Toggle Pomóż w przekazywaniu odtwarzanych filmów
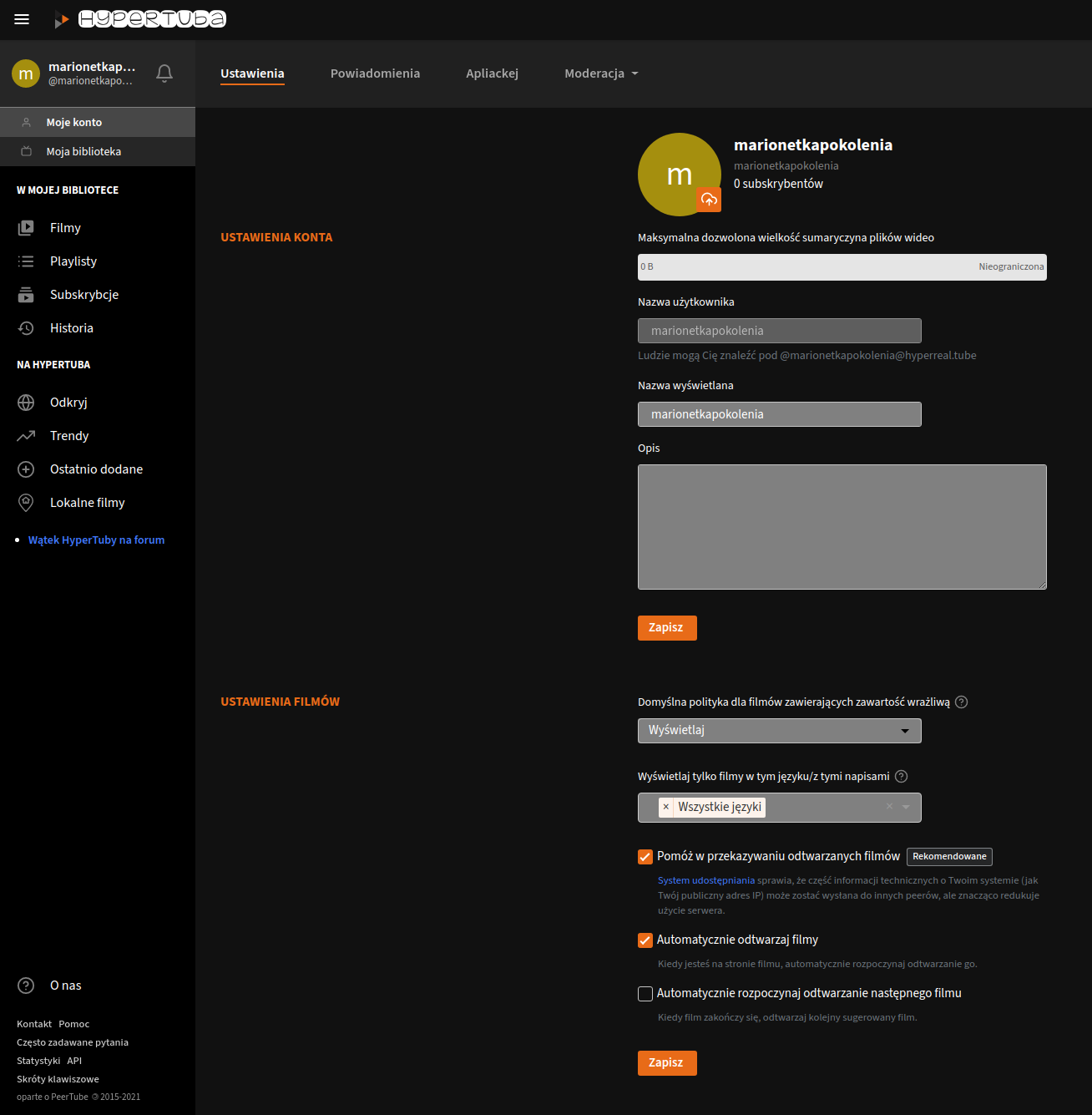 [x=645, y=857]
